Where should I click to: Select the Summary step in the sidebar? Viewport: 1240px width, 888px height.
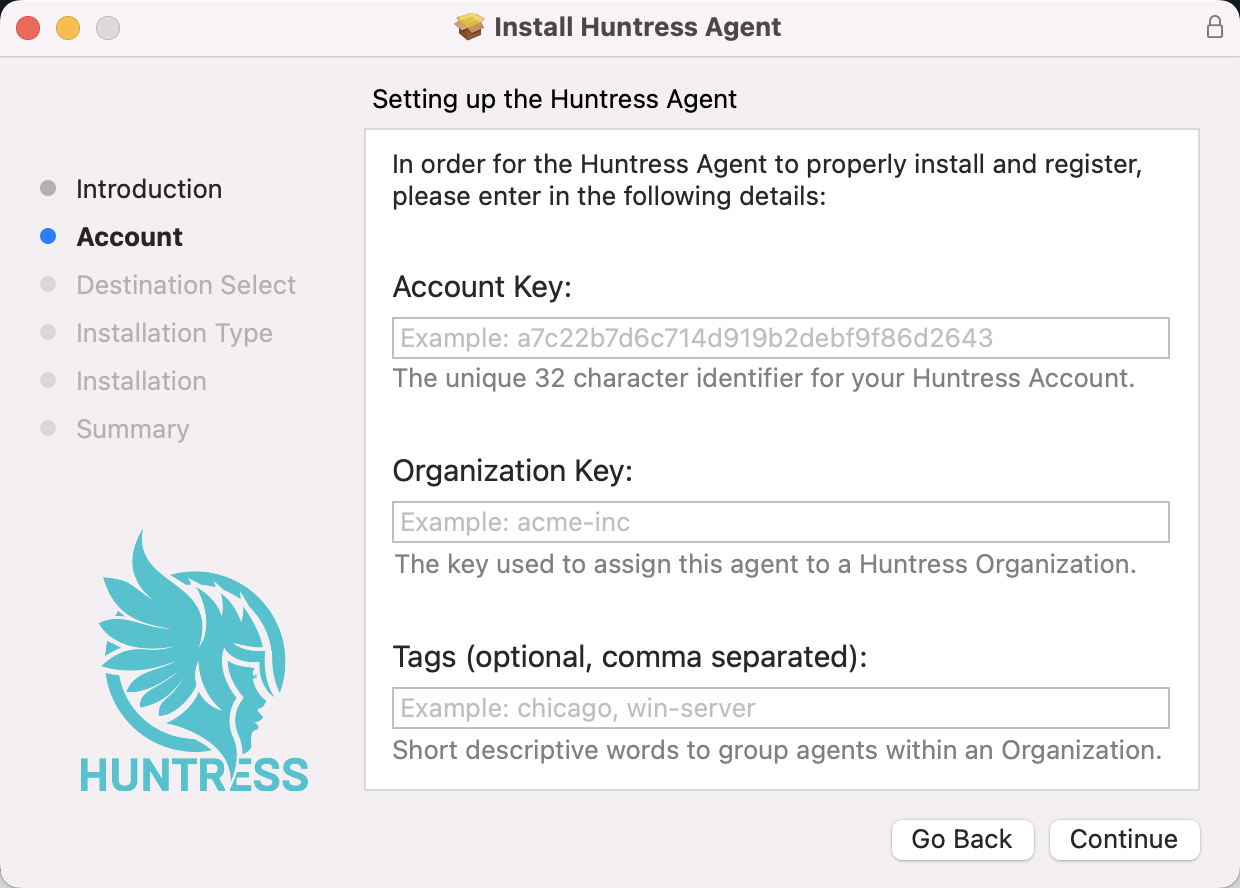click(x=132, y=428)
